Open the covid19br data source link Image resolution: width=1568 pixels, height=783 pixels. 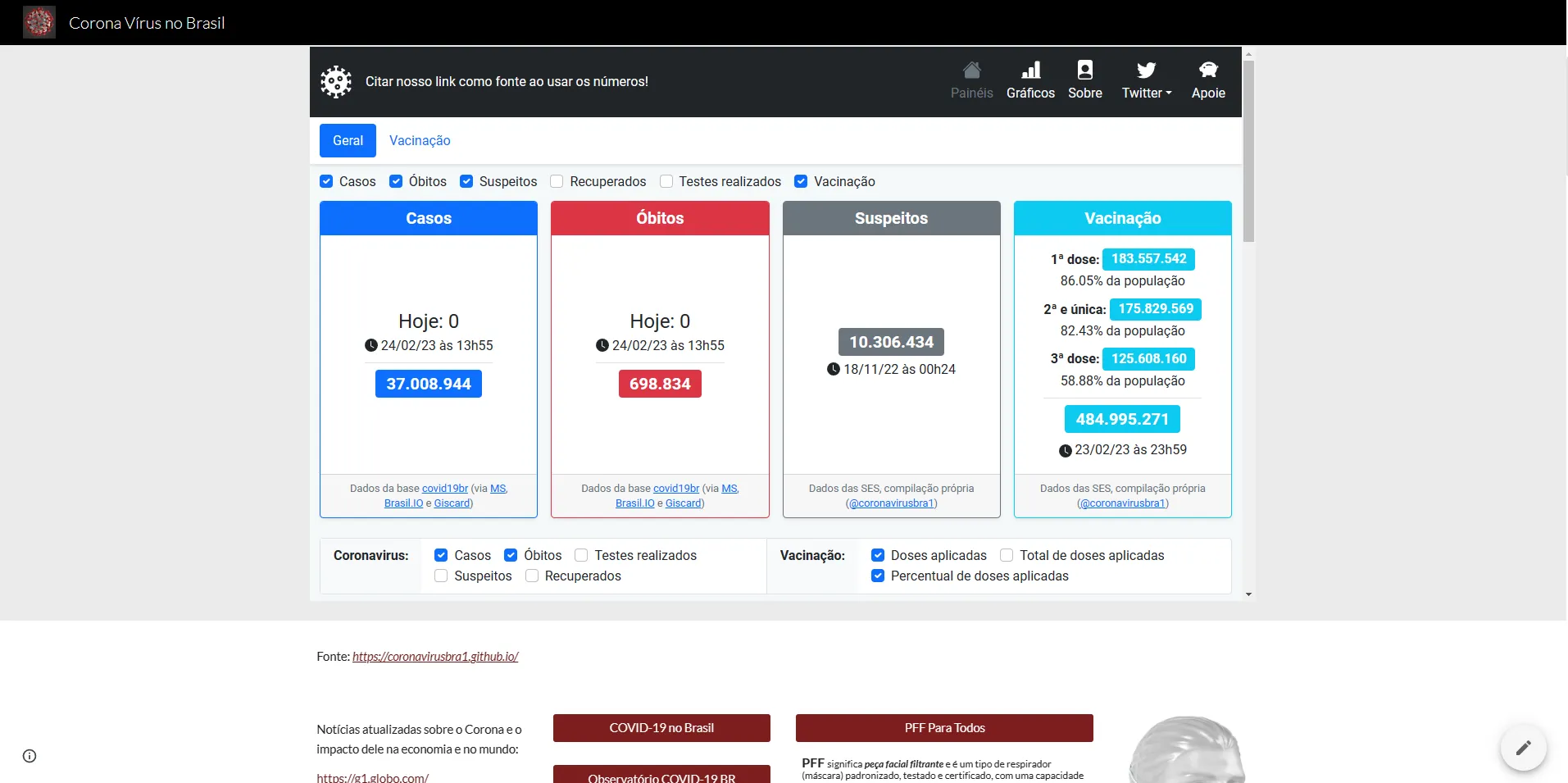445,488
